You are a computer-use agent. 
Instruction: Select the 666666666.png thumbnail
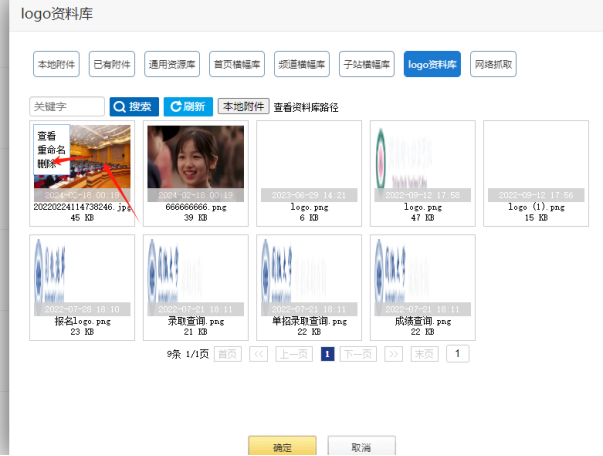coord(195,161)
